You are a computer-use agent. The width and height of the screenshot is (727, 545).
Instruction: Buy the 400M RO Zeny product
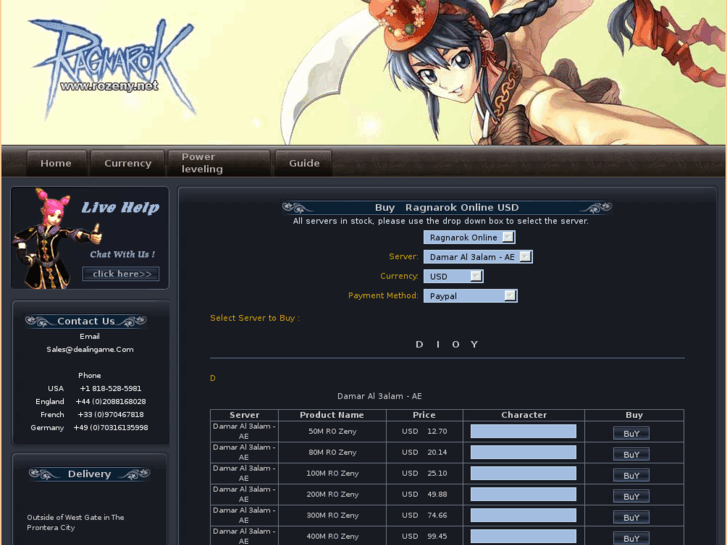click(x=631, y=538)
